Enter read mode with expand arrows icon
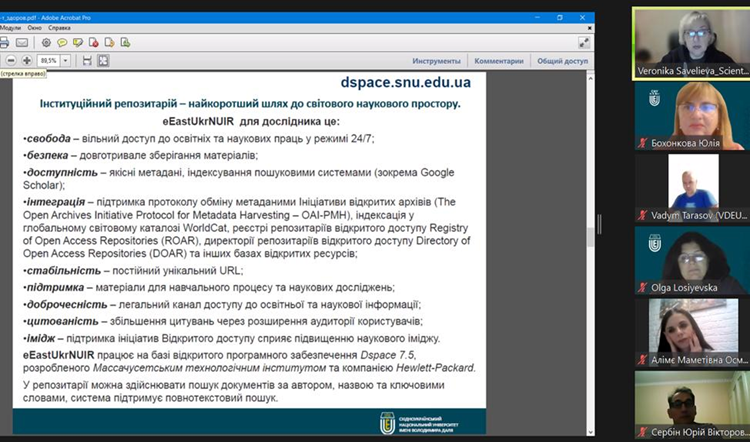750x442 pixels. [x=584, y=43]
